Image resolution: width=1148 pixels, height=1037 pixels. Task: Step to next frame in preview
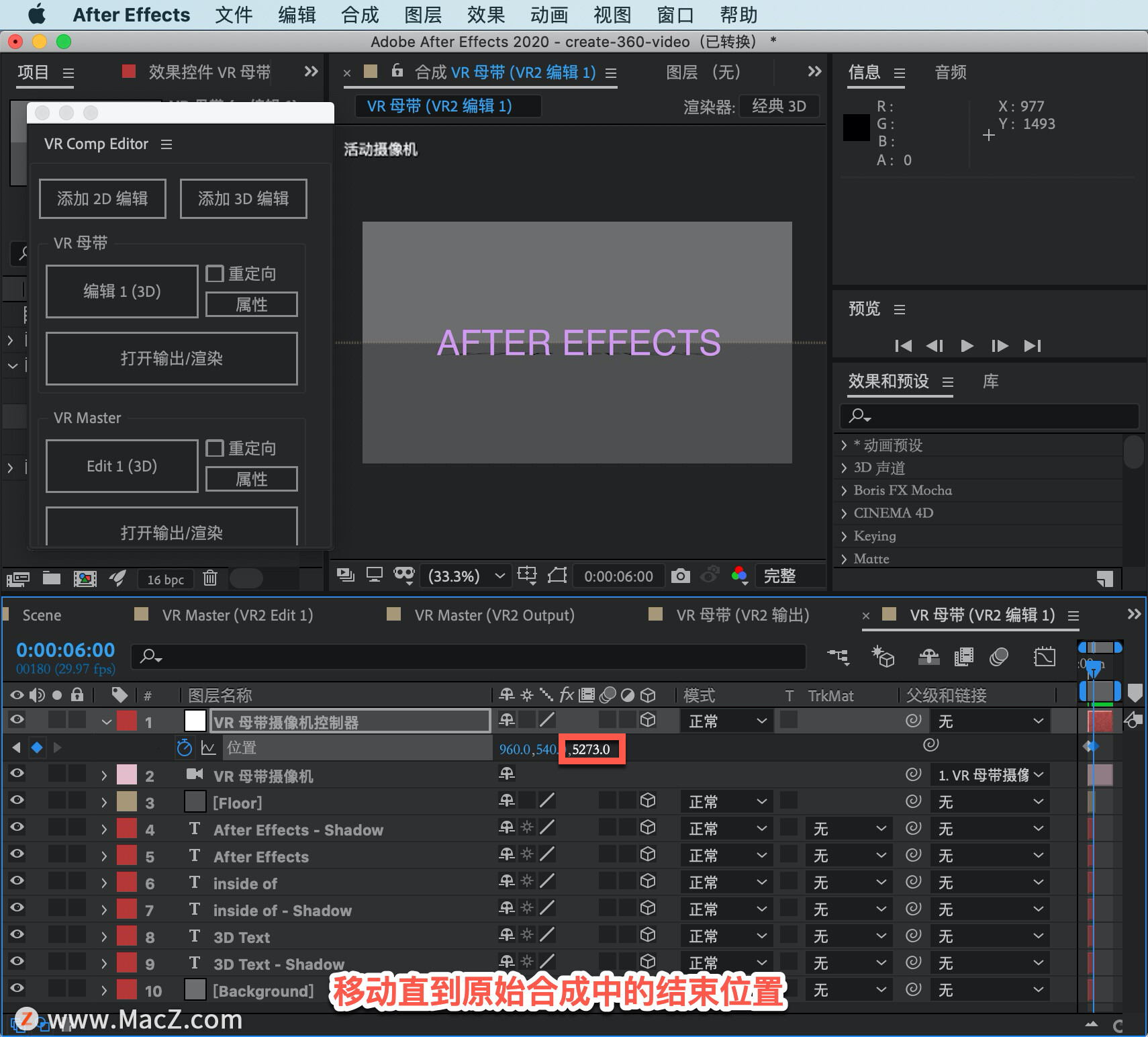point(1000,345)
